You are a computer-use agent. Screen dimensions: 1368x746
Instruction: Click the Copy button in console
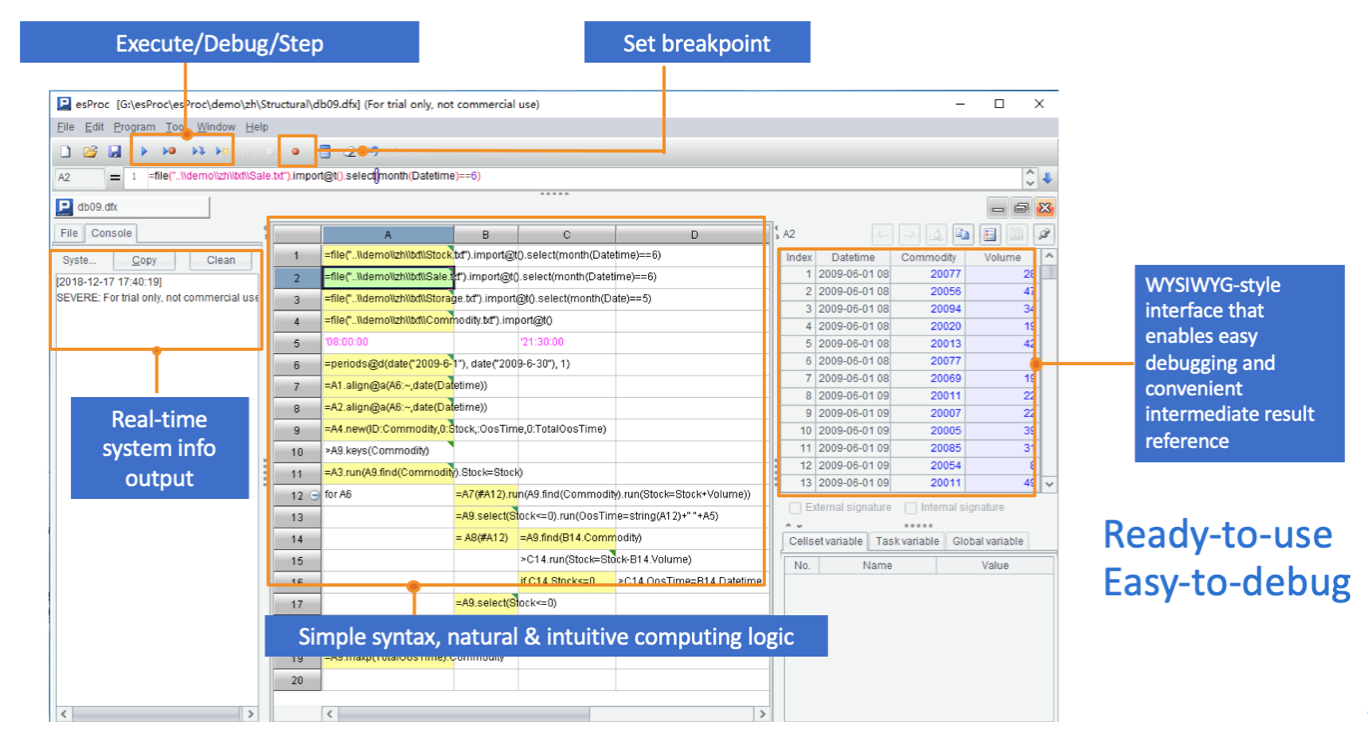tap(145, 260)
